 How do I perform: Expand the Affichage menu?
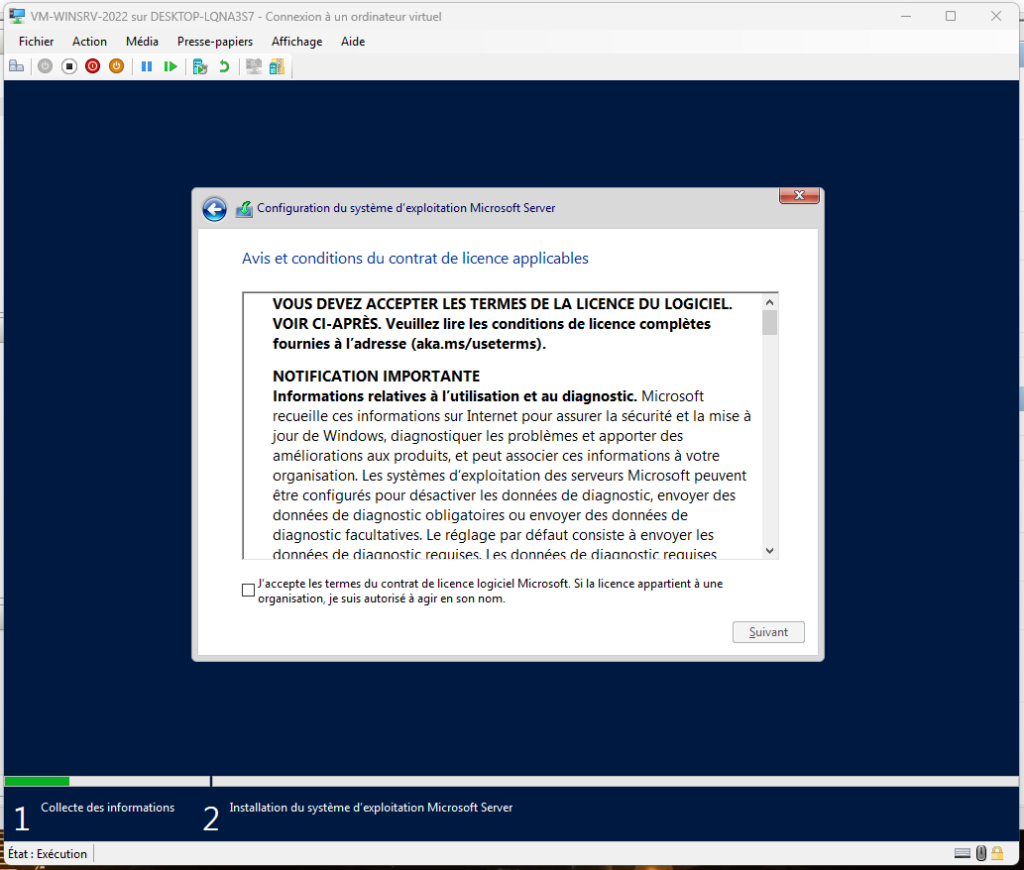(x=297, y=41)
